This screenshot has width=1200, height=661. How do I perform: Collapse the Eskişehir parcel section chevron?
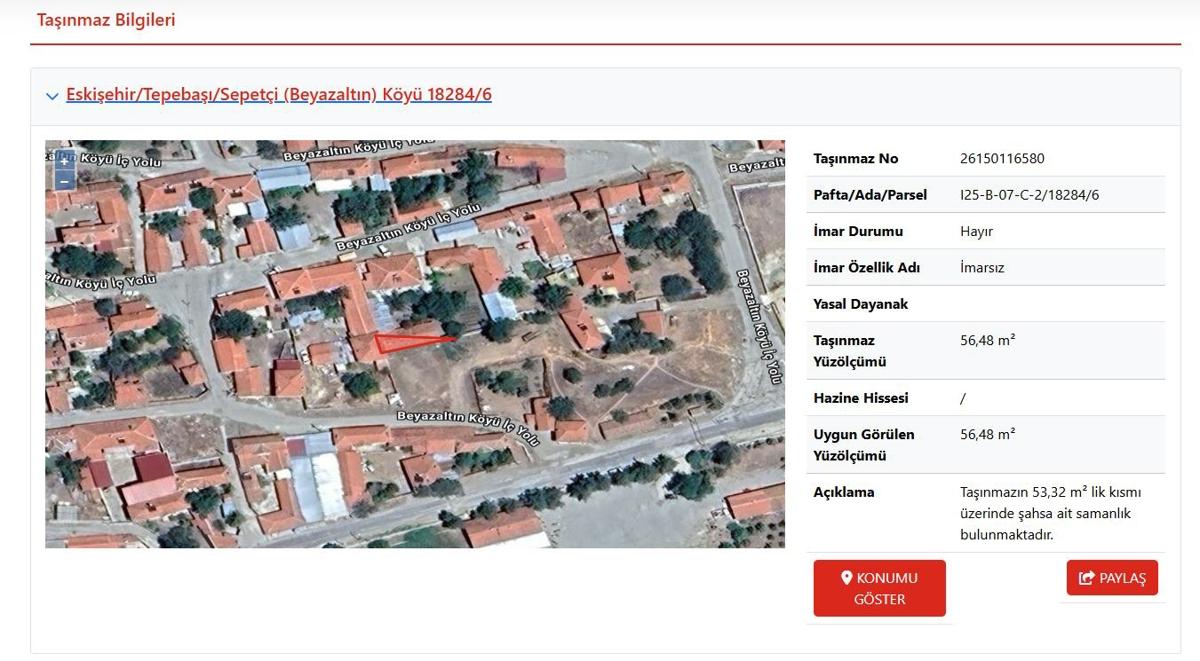pyautogui.click(x=52, y=96)
